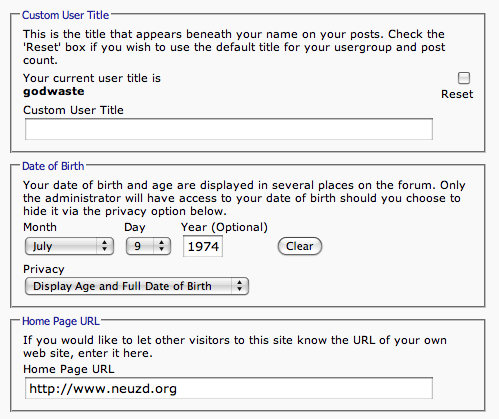499x419 pixels.
Task: Click the Year (Optional) label
Action: click(224, 227)
